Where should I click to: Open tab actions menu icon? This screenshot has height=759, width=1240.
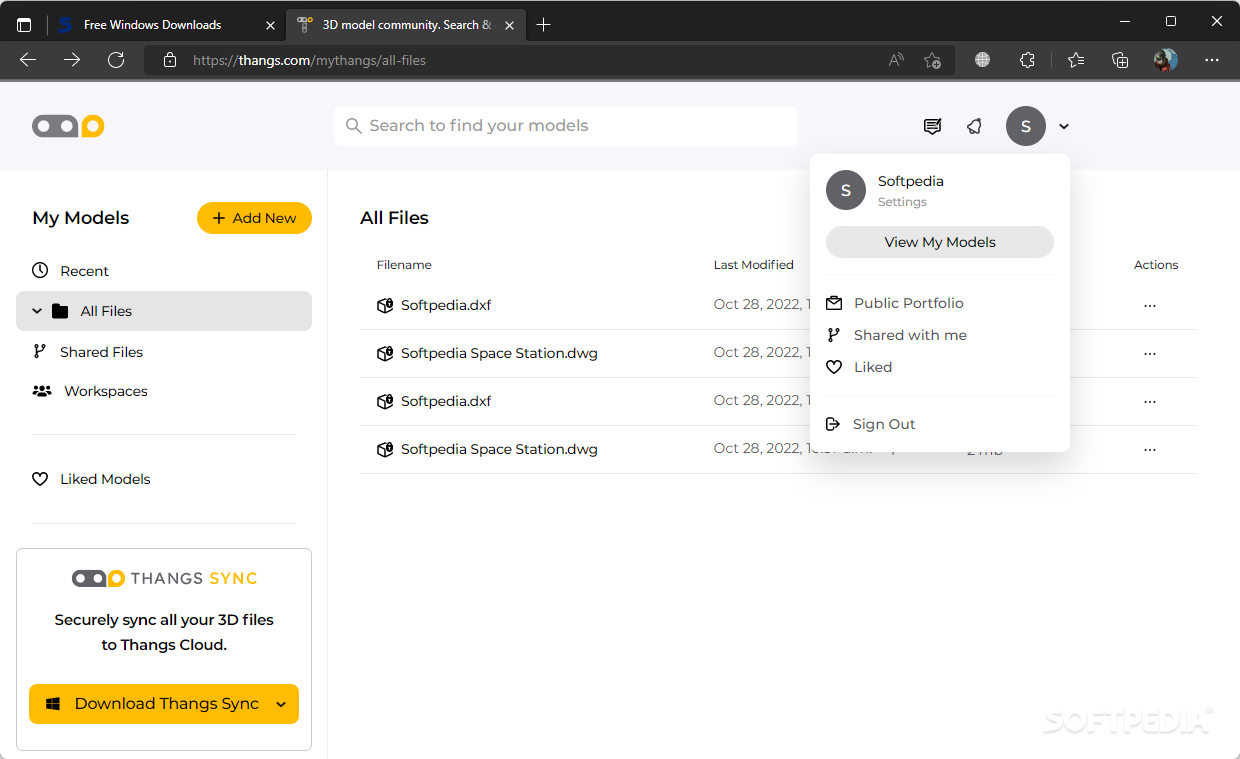(x=24, y=25)
